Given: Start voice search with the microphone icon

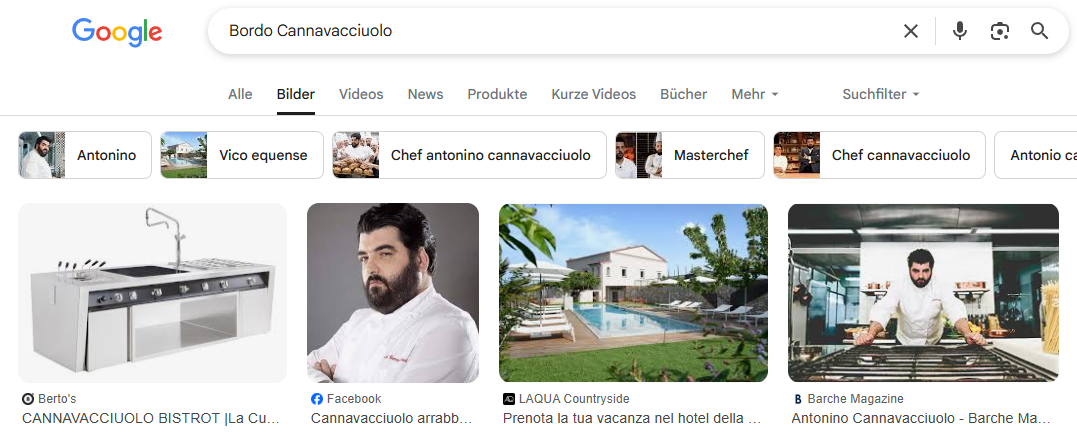Looking at the screenshot, I should (960, 31).
